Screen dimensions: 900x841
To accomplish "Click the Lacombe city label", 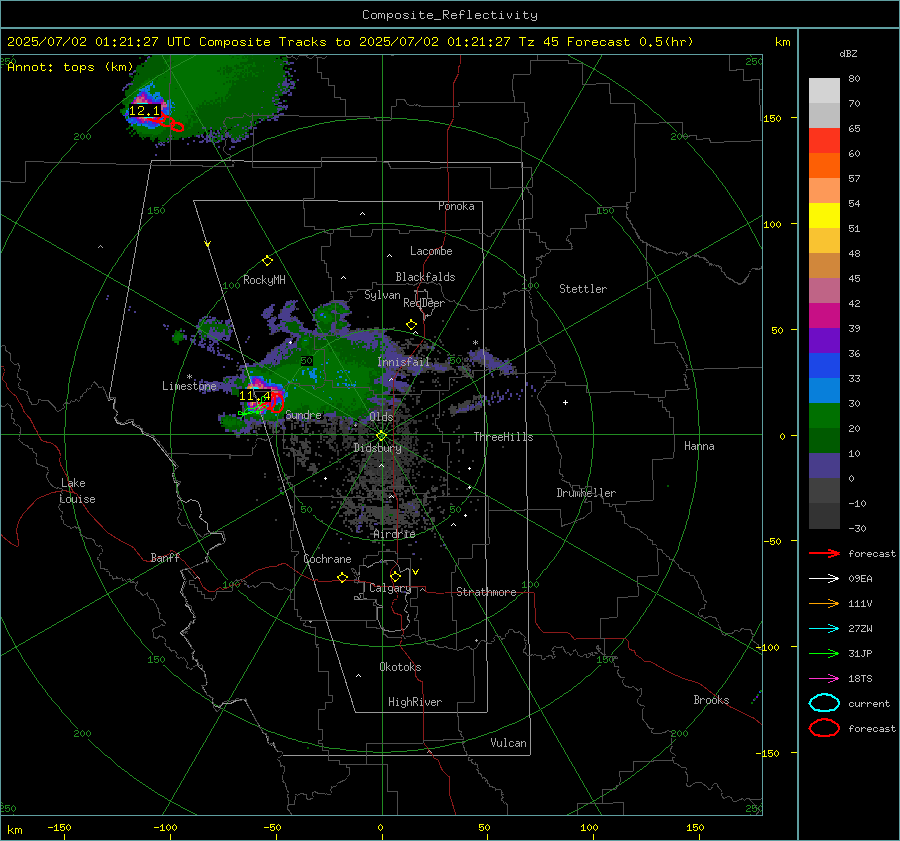I will pos(431,251).
